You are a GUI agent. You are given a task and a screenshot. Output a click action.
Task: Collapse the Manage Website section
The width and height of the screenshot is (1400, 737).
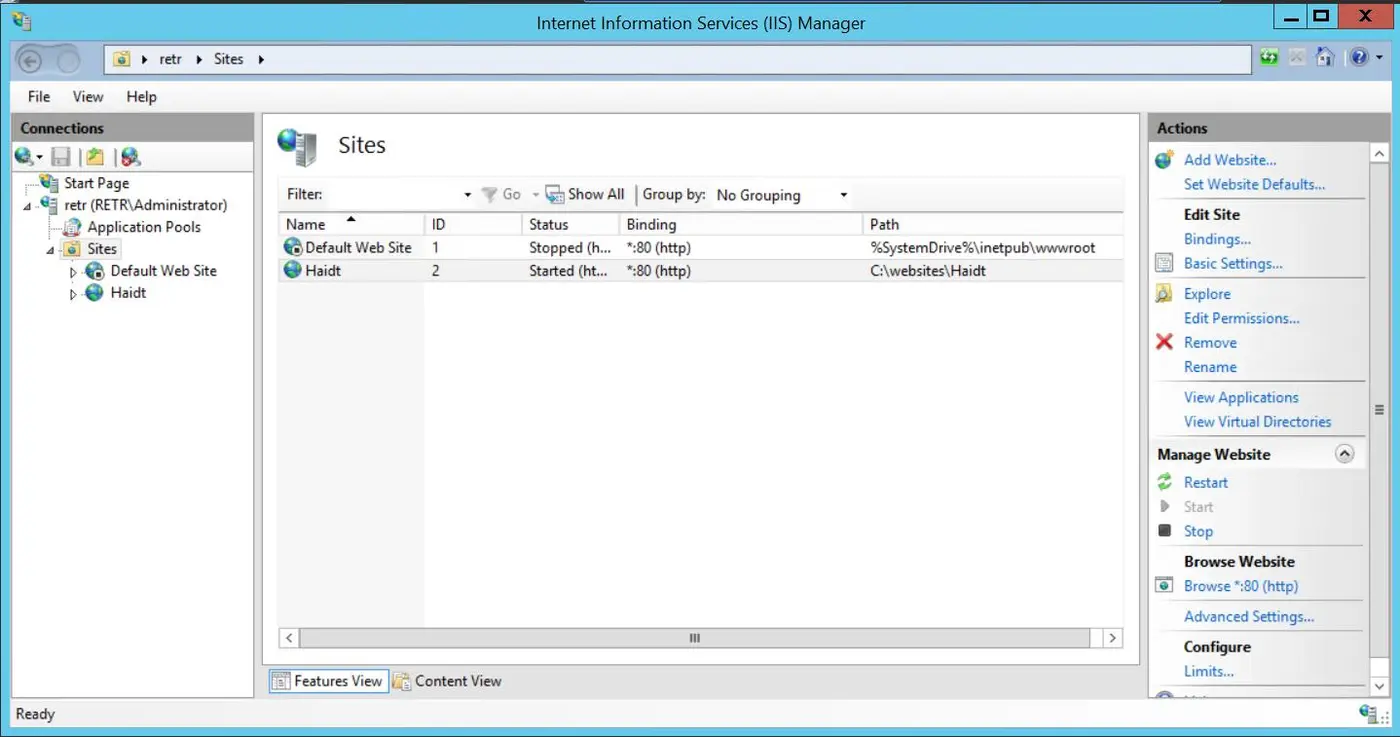1345,454
